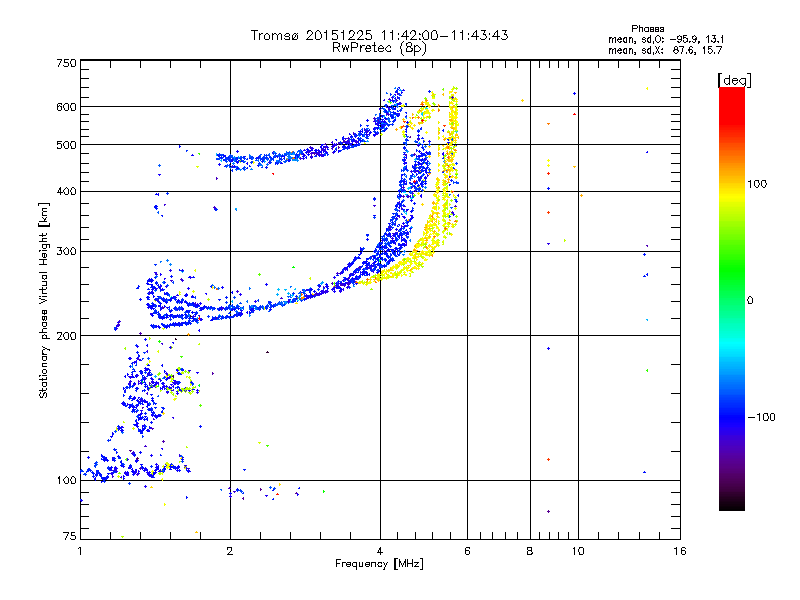Image resolution: width=800 pixels, height=600 pixels.
Task: Click the 'RwPretec (8p)' subtitle
Action: tap(379, 48)
